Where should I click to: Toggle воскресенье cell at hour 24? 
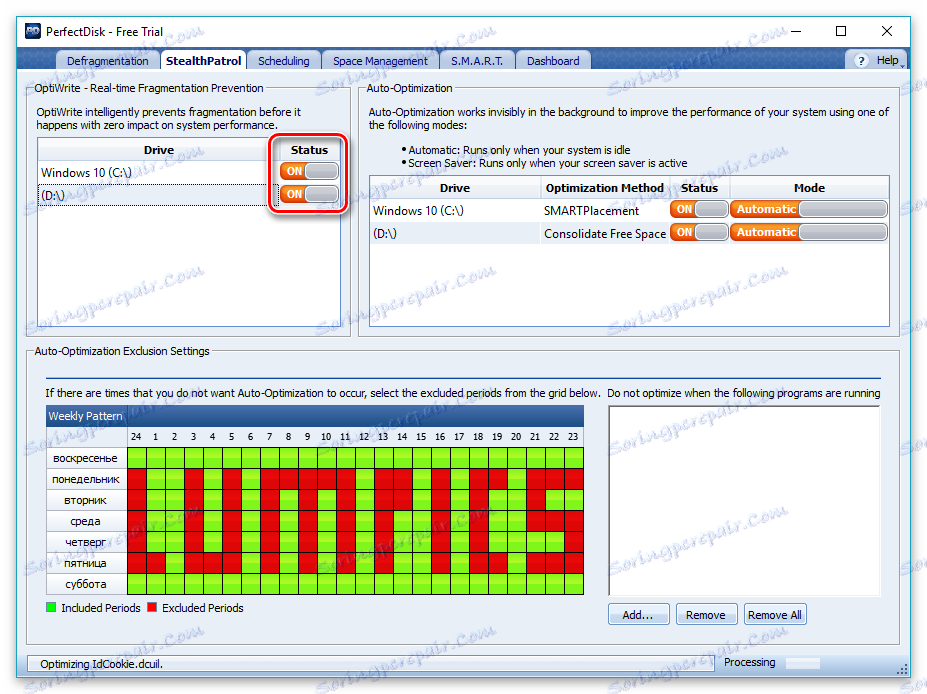coord(137,458)
